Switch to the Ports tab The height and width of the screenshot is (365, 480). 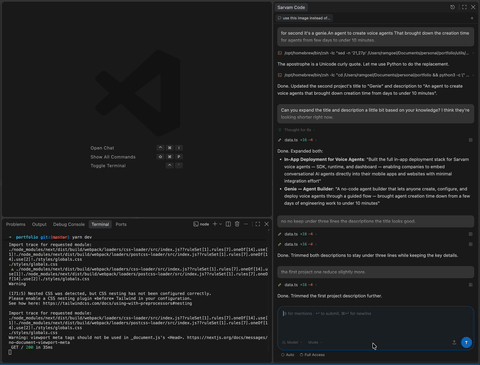pyautogui.click(x=121, y=224)
